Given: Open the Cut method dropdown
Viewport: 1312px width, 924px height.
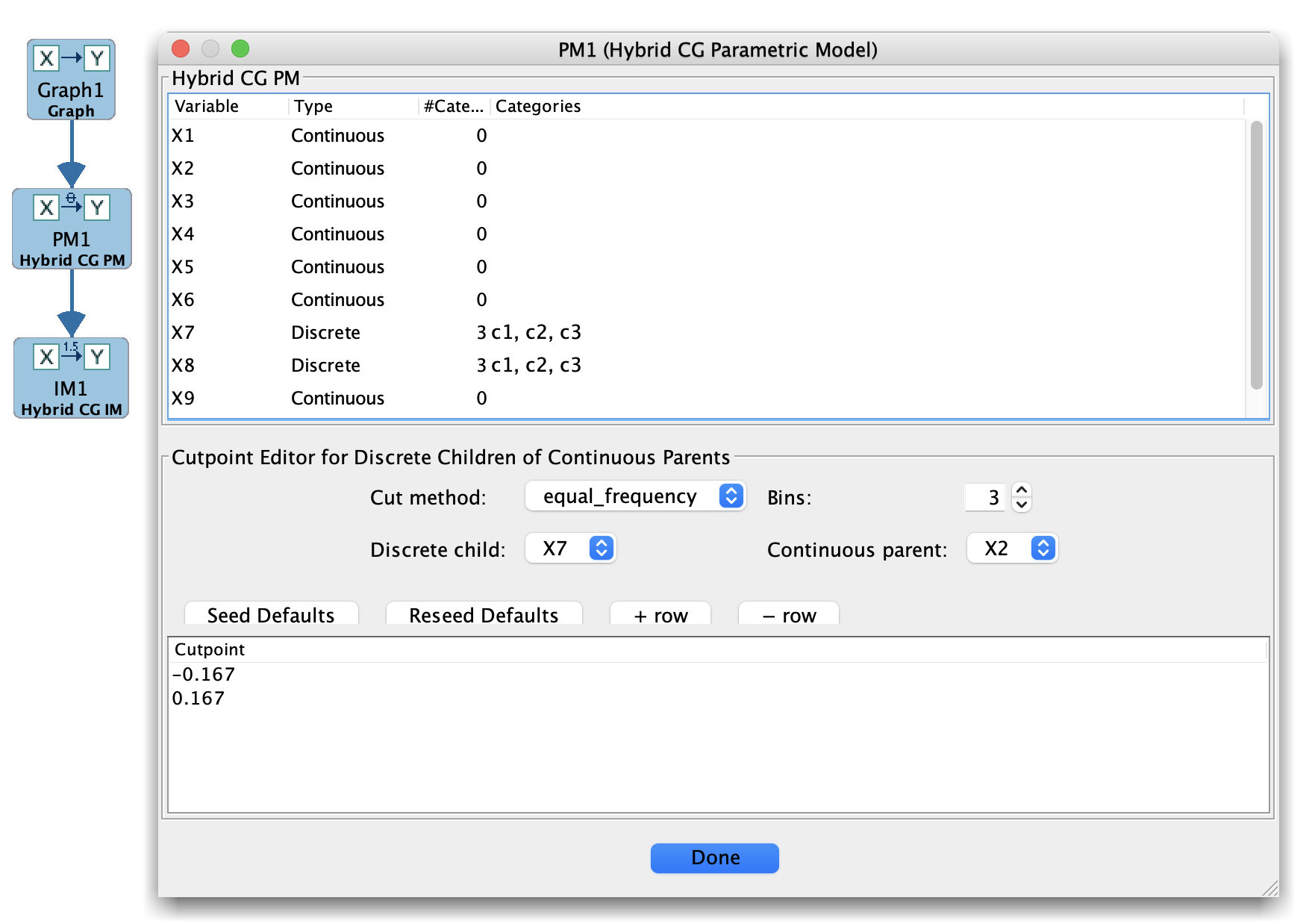Looking at the screenshot, I should (x=635, y=496).
